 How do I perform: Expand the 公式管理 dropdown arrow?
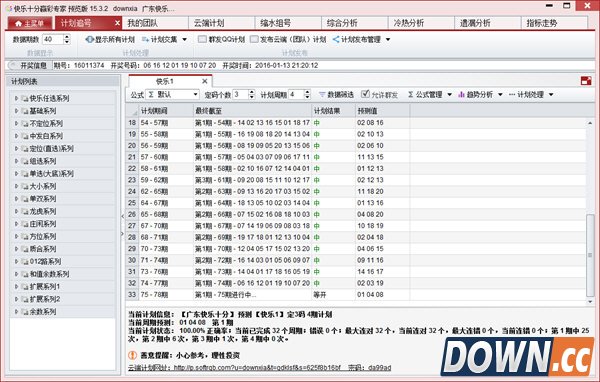pos(450,95)
